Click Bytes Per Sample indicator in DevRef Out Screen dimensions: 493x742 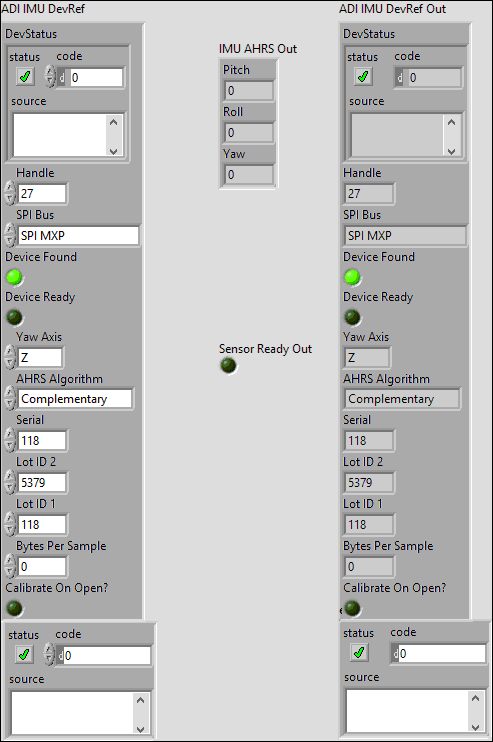coord(369,566)
